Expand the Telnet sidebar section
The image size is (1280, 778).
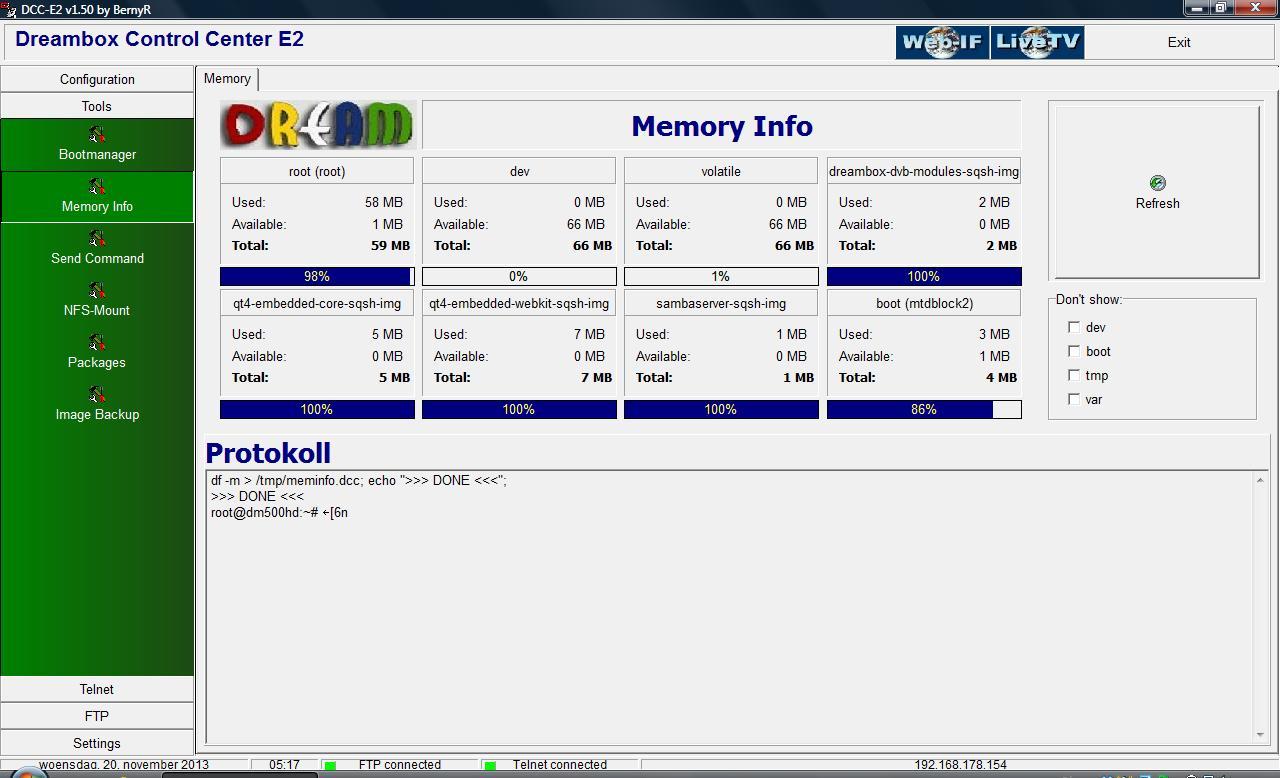coord(97,689)
